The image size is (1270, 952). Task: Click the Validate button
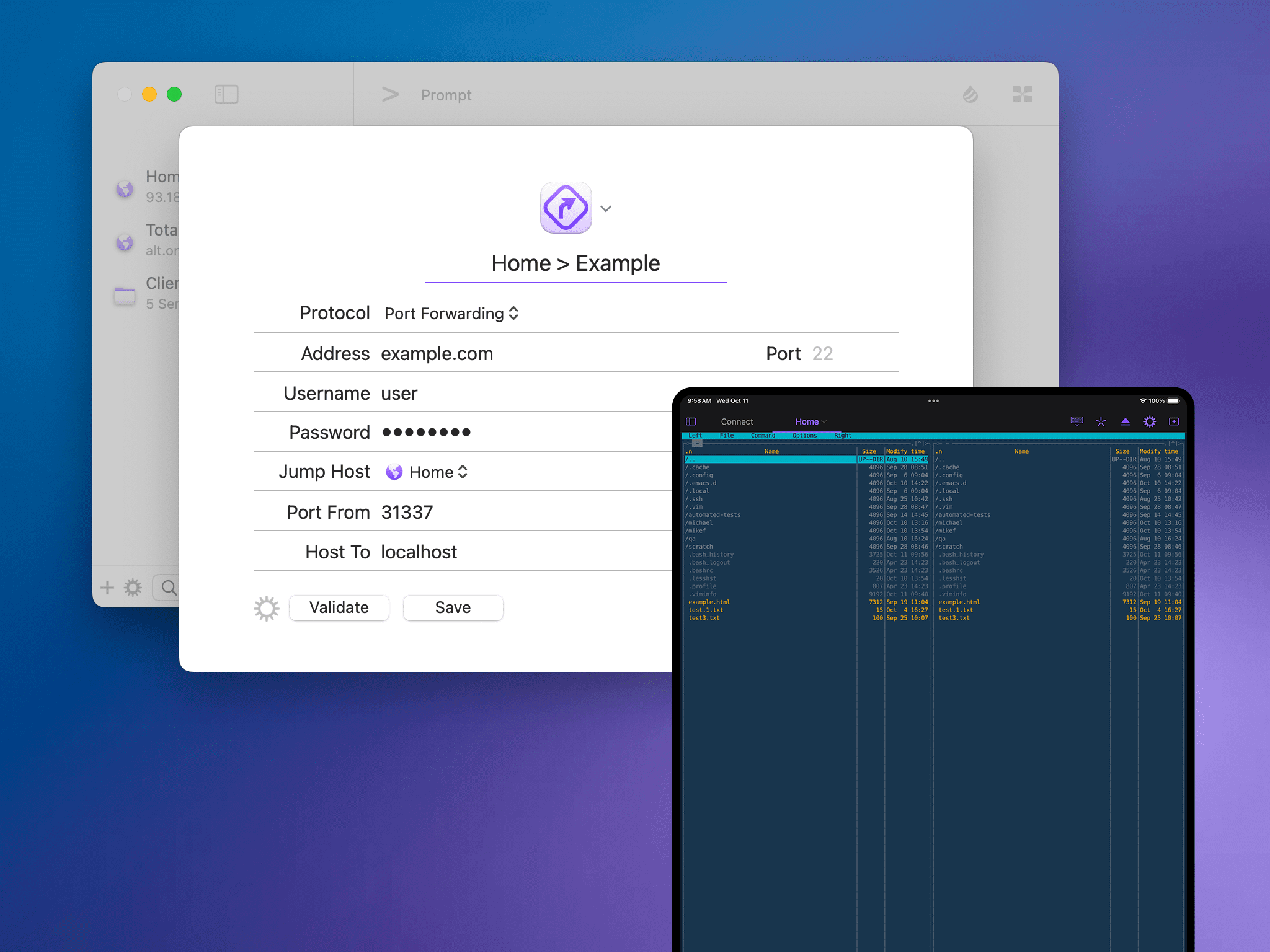point(339,608)
